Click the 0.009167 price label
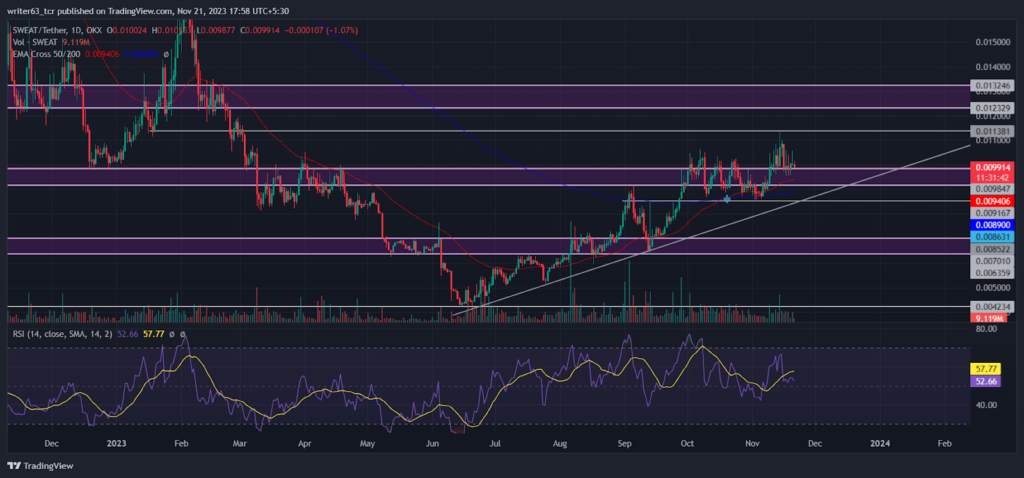1024x478 pixels. (992, 213)
